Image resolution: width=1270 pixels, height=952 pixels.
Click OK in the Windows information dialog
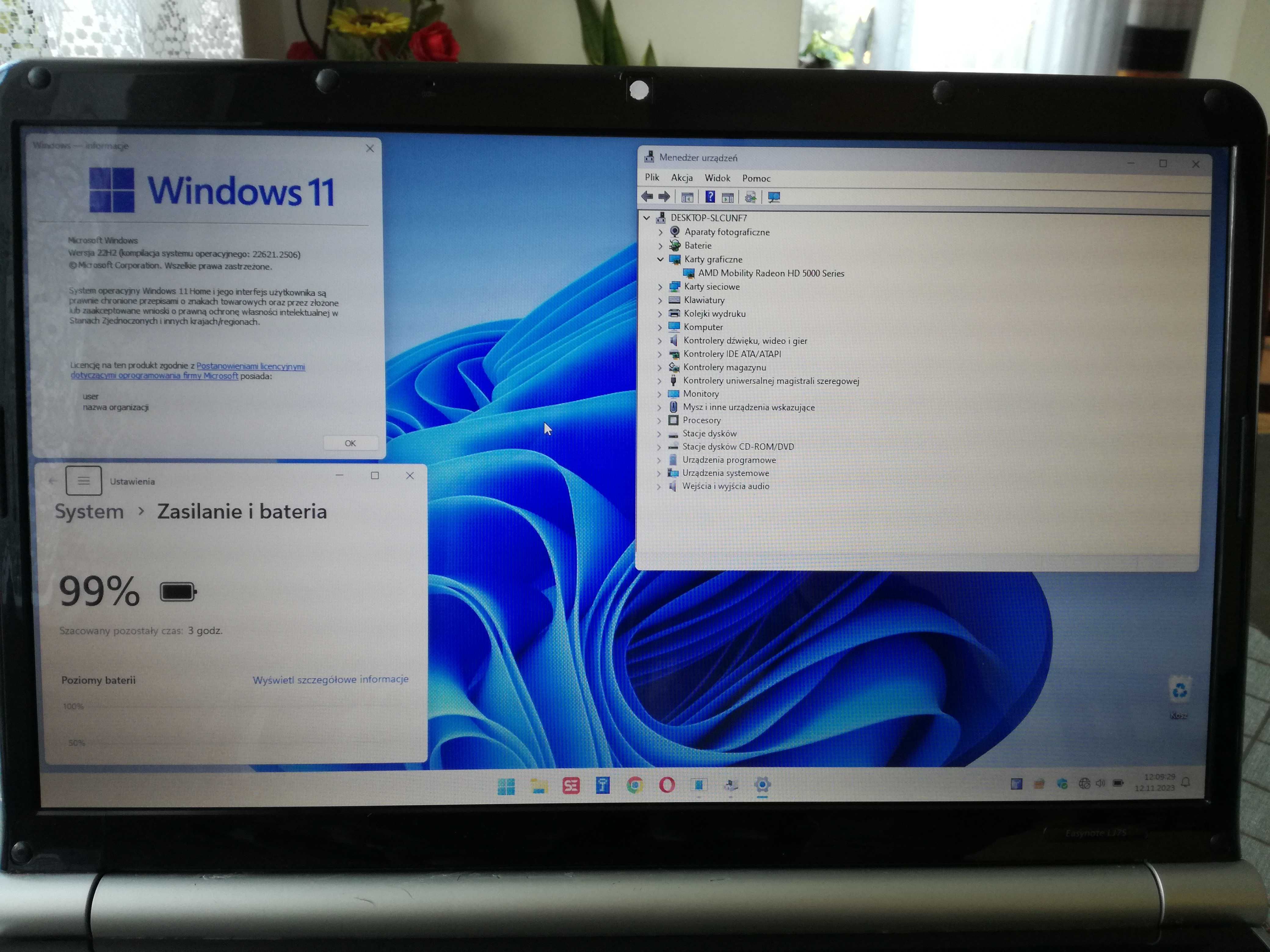(x=350, y=443)
